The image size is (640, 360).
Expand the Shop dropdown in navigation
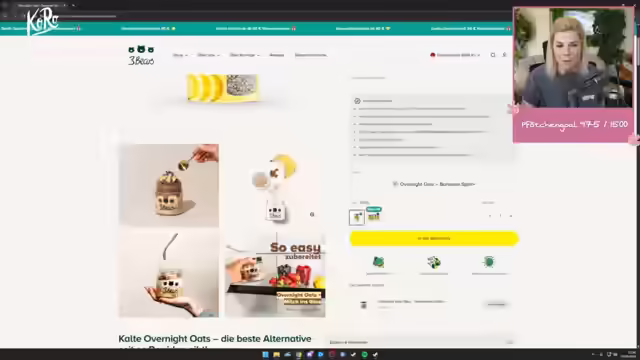[x=180, y=55]
